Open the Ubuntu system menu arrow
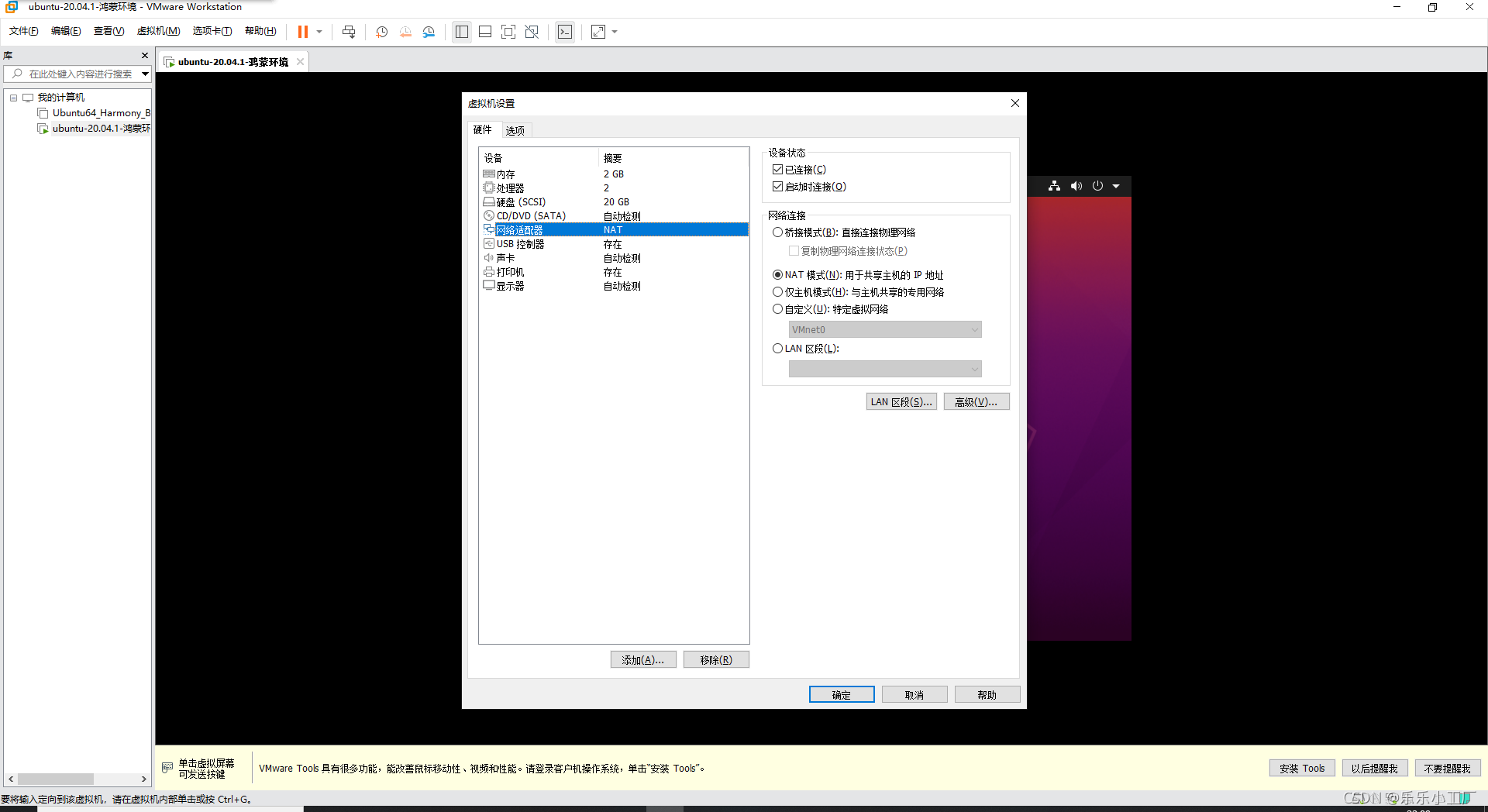1488x812 pixels. point(1116,186)
